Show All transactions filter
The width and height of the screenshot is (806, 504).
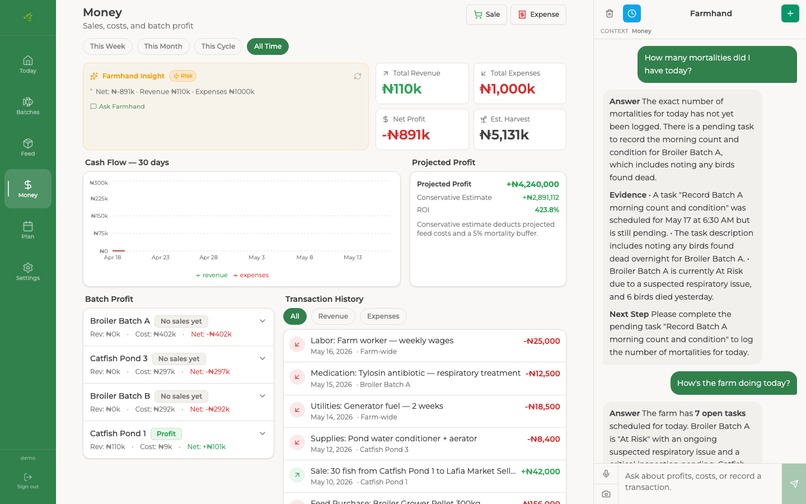pyautogui.click(x=295, y=316)
